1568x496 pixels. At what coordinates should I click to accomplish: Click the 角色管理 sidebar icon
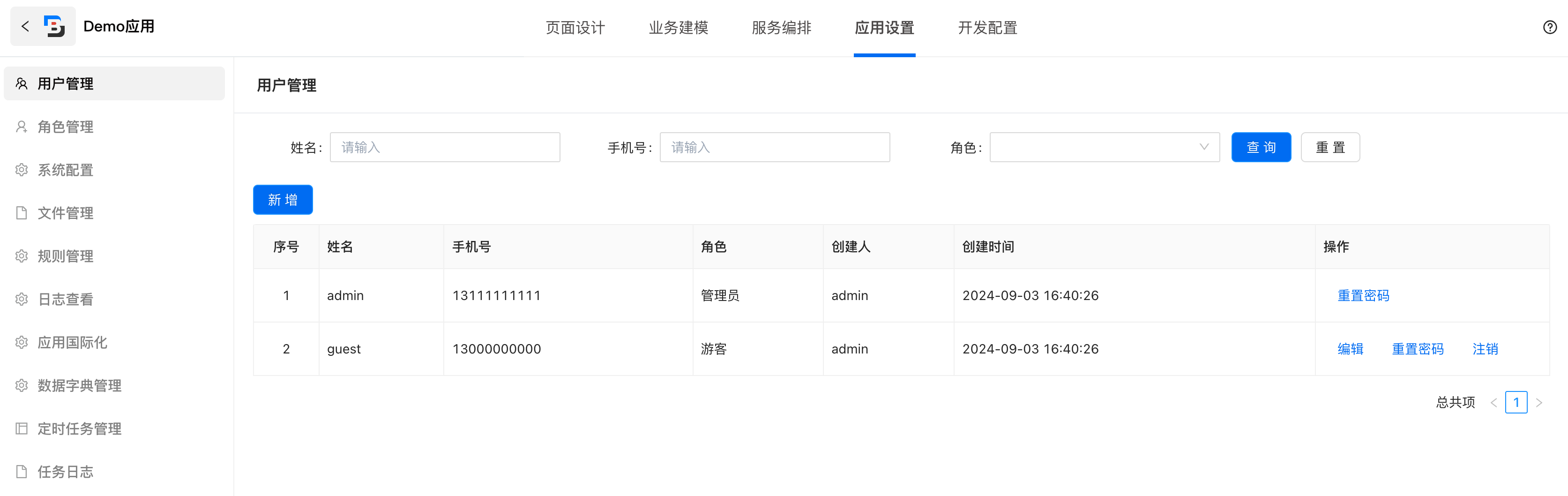click(21, 127)
